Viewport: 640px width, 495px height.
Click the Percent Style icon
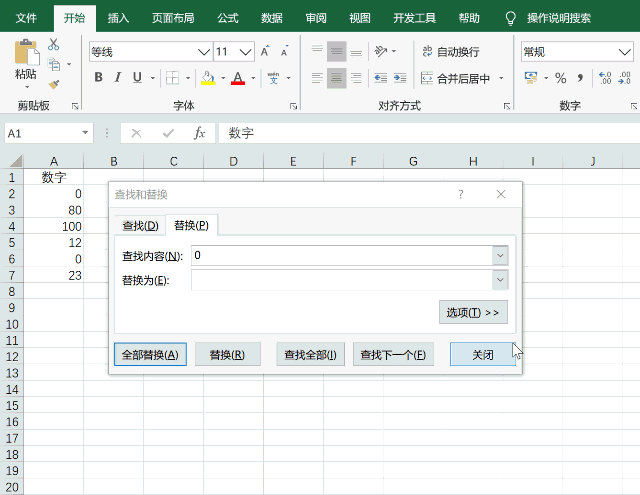[561, 78]
